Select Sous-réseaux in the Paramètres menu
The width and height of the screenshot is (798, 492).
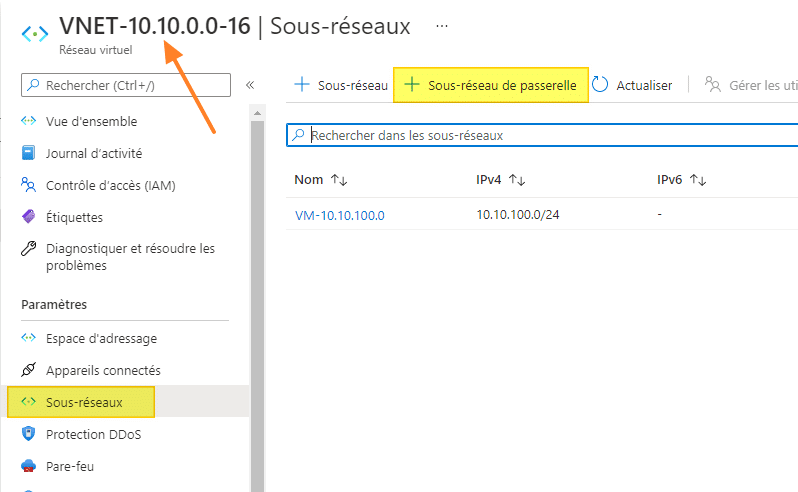[x=84, y=402]
